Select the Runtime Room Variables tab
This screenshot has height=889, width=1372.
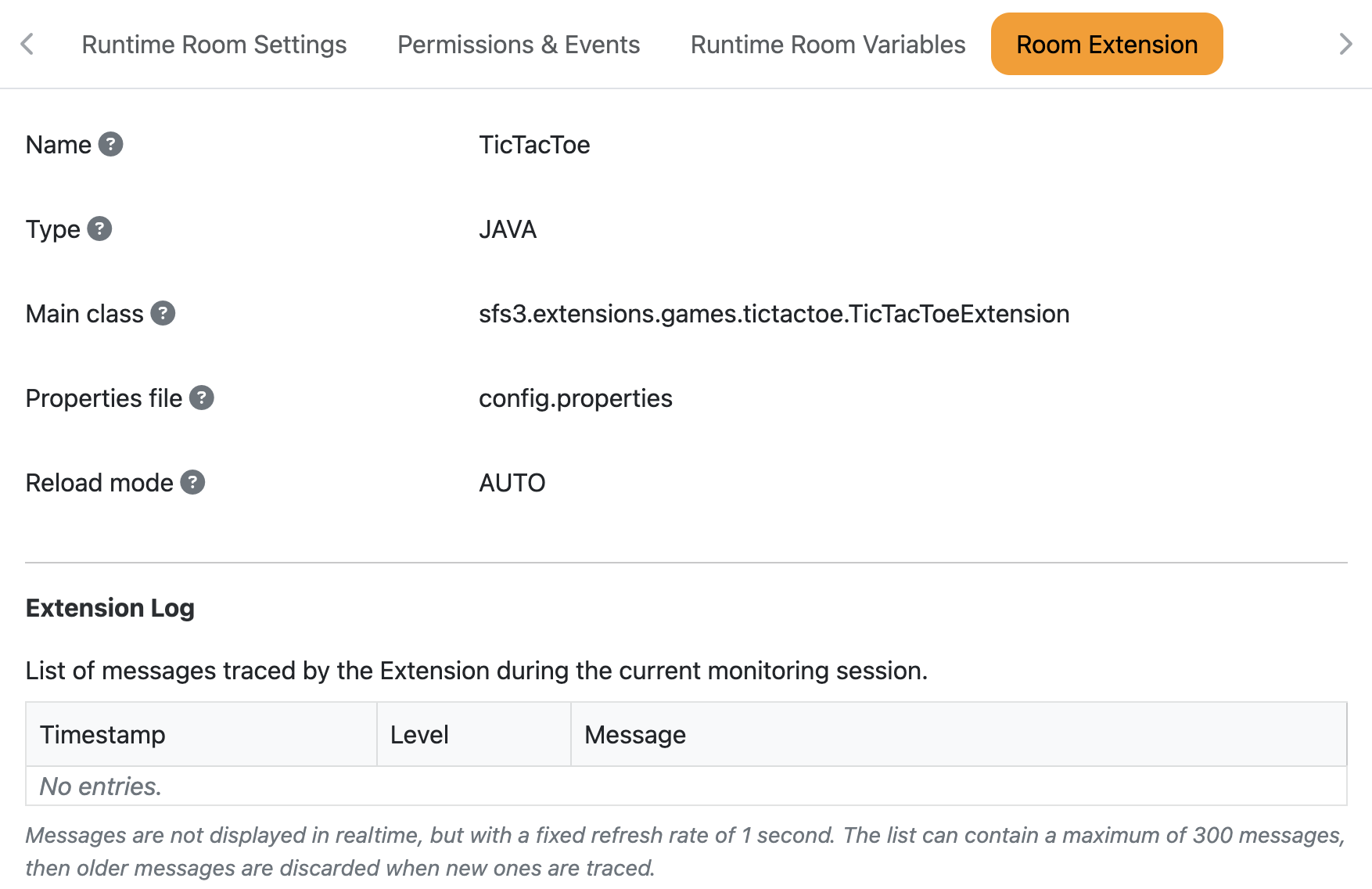(x=828, y=44)
